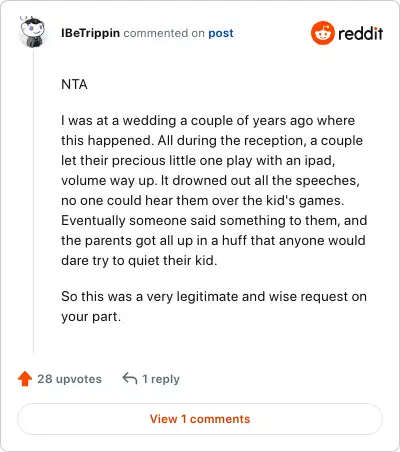The width and height of the screenshot is (400, 452).
Task: Click the line mentioning "an ipad"
Action: (x=198, y=160)
